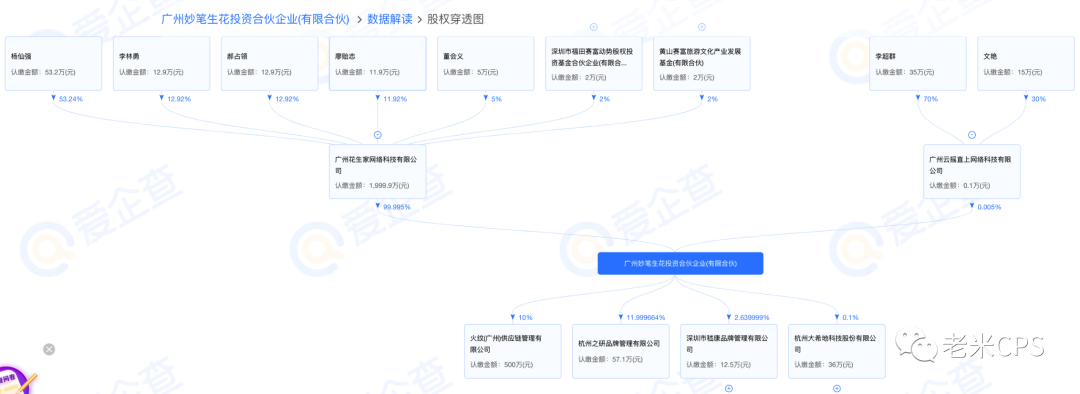Click the 70% share label under 李超群
1080x394 pixels.
pos(931,99)
